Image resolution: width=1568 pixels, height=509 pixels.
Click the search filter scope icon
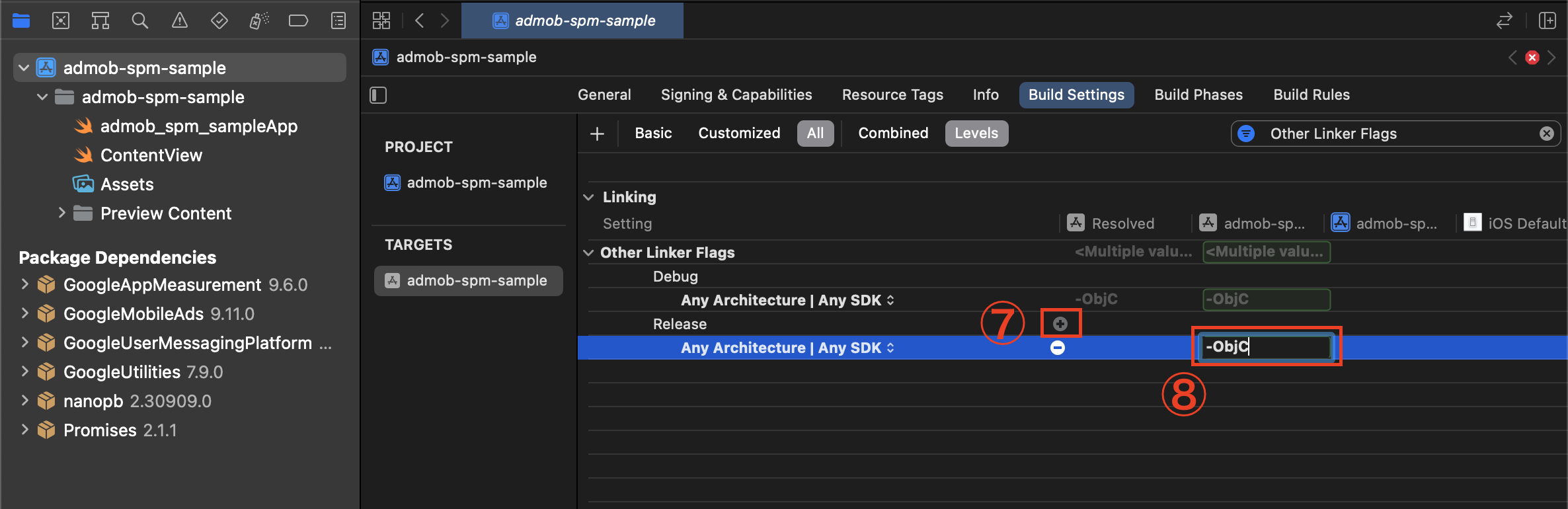[x=1246, y=134]
